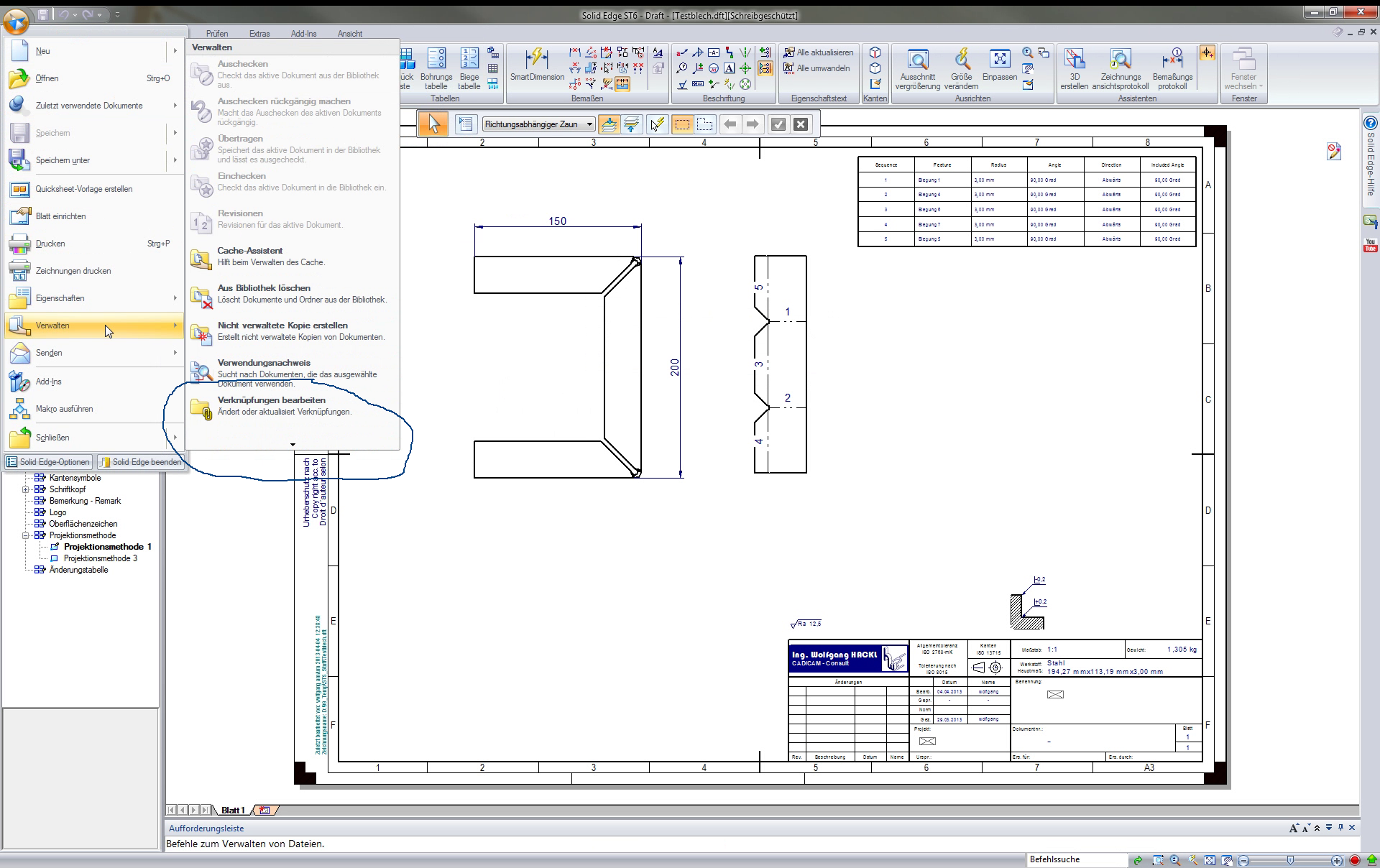
Task: Click Aus Bibliothek löschen entry
Action: tap(292, 294)
